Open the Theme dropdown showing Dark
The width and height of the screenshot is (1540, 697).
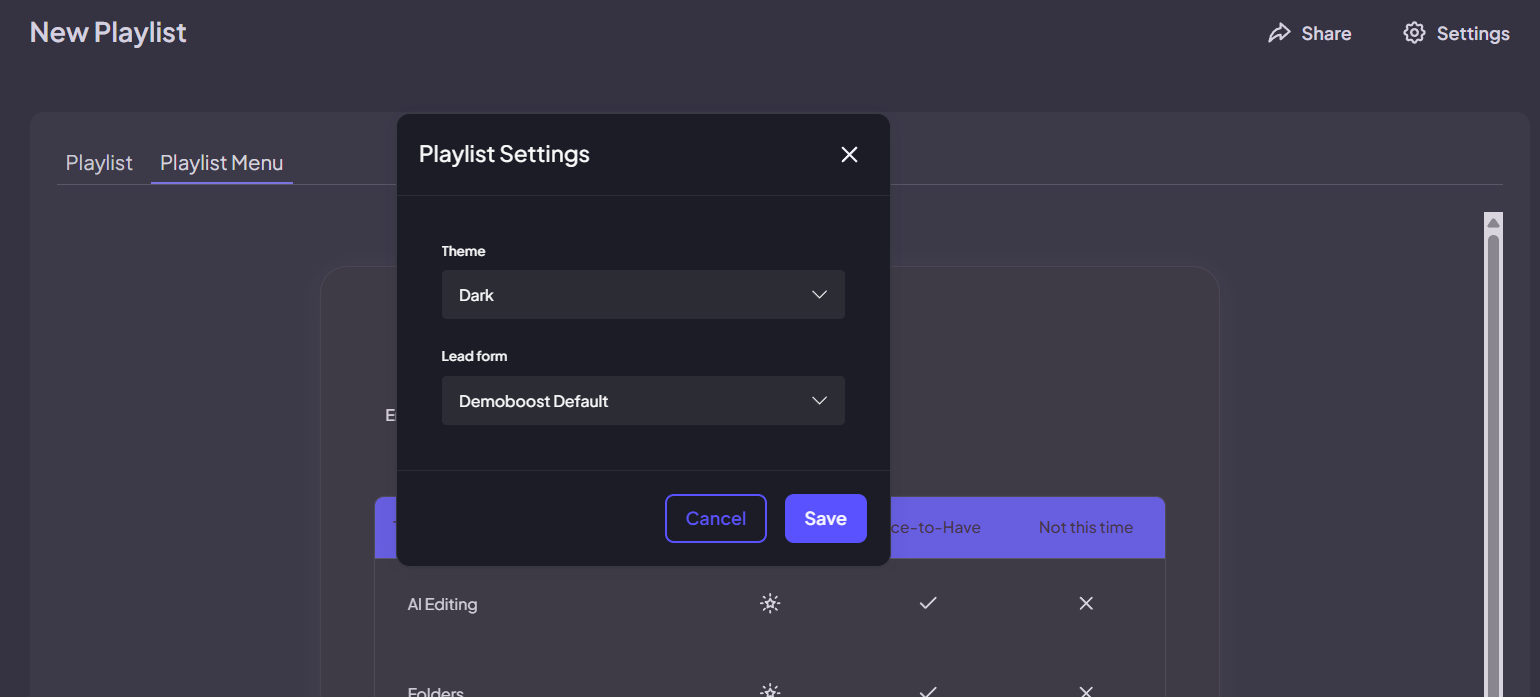[x=643, y=295]
